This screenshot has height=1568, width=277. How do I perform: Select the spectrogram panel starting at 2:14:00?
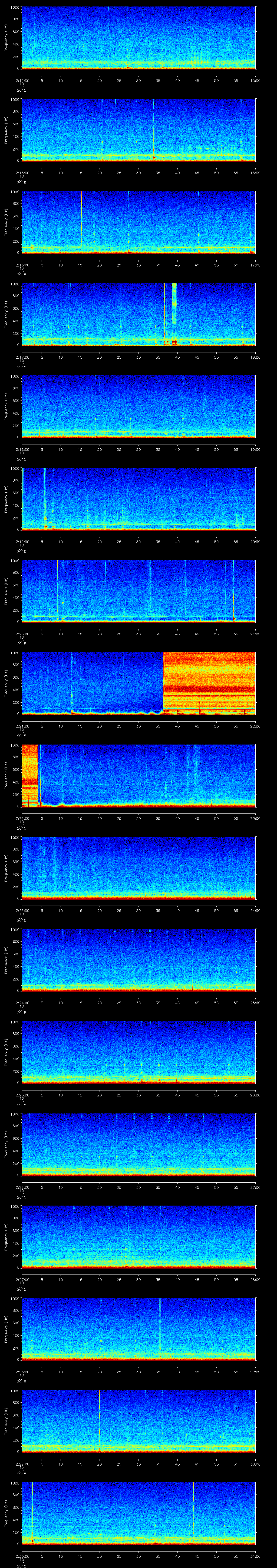(x=139, y=38)
